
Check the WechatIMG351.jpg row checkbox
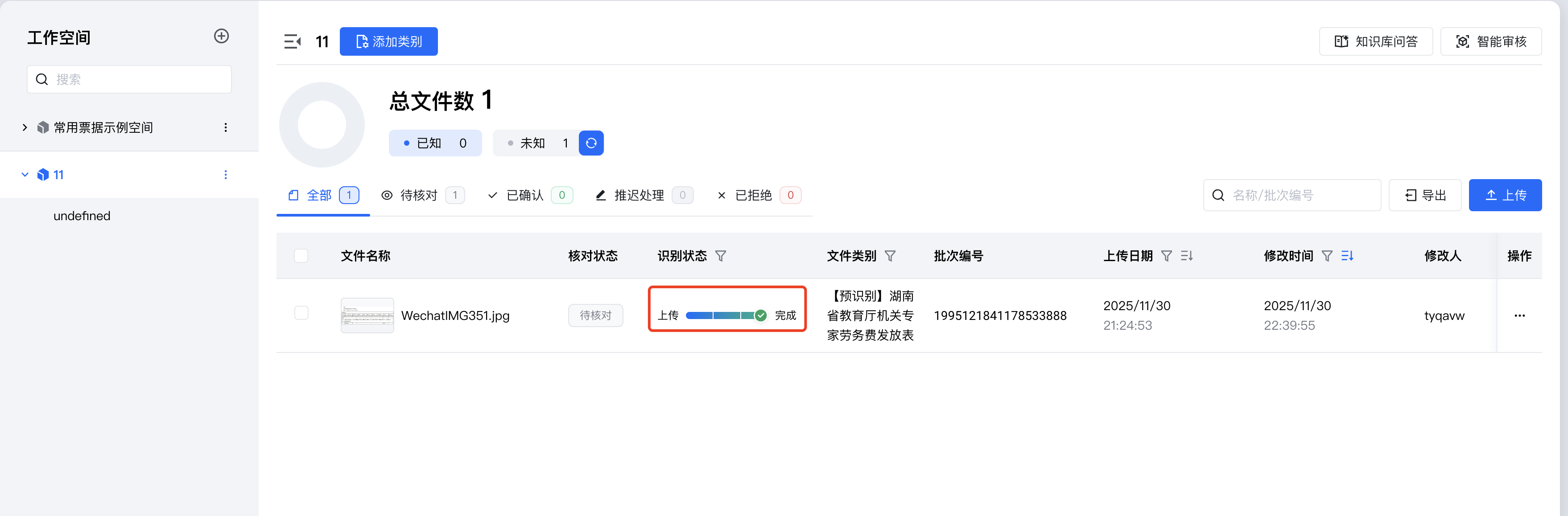301,313
